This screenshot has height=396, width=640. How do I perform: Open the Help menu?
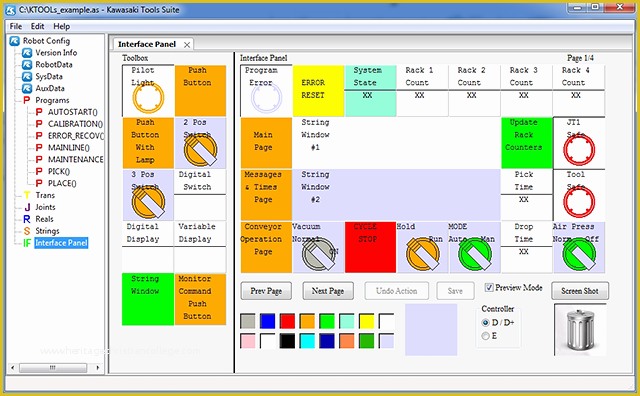click(x=62, y=26)
